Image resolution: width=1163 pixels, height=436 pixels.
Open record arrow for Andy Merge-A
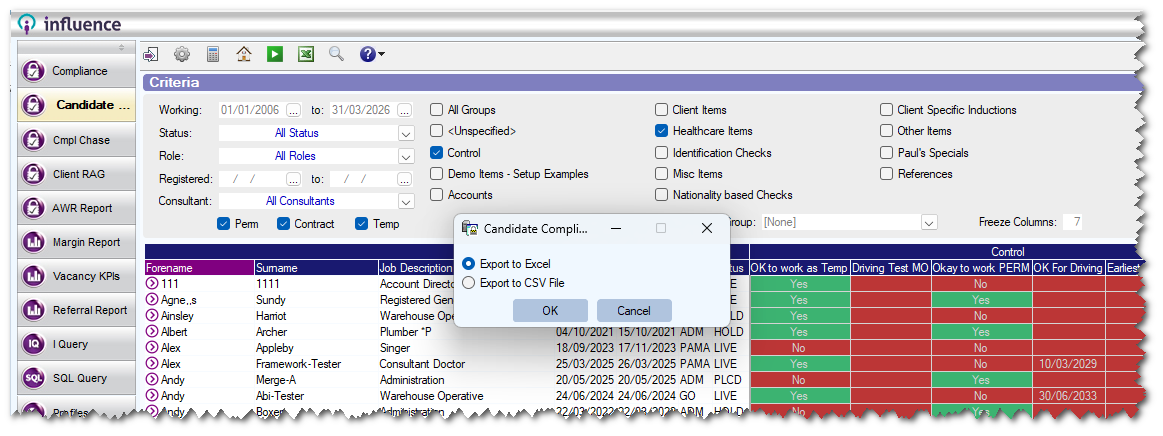pos(152,380)
